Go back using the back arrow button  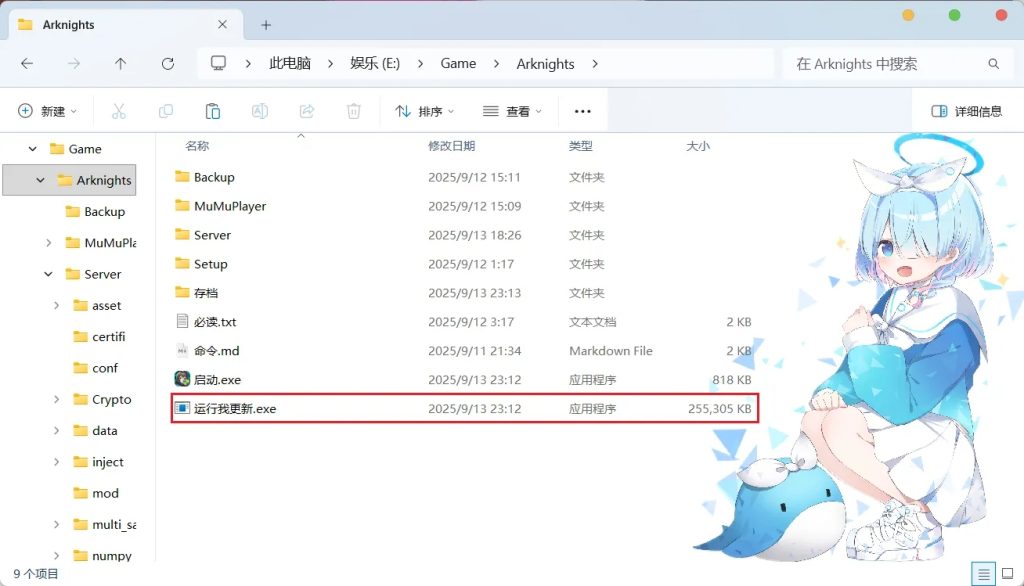pos(28,63)
